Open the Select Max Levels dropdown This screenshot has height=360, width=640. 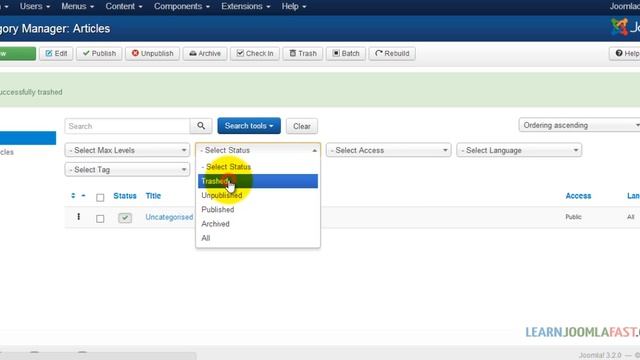pyautogui.click(x=127, y=150)
